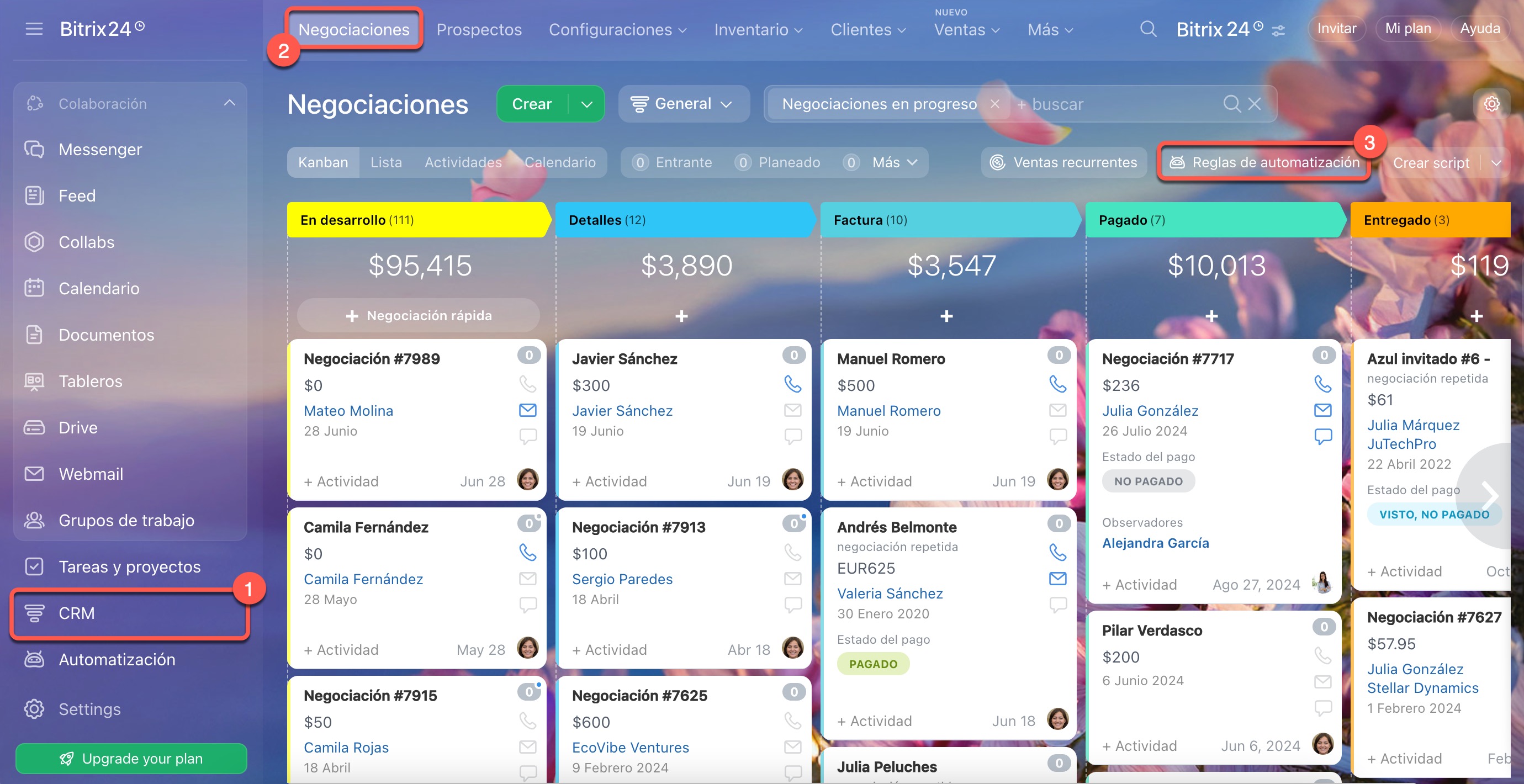The image size is (1524, 784).
Task: Open the Crear dropdown arrow
Action: coord(587,104)
